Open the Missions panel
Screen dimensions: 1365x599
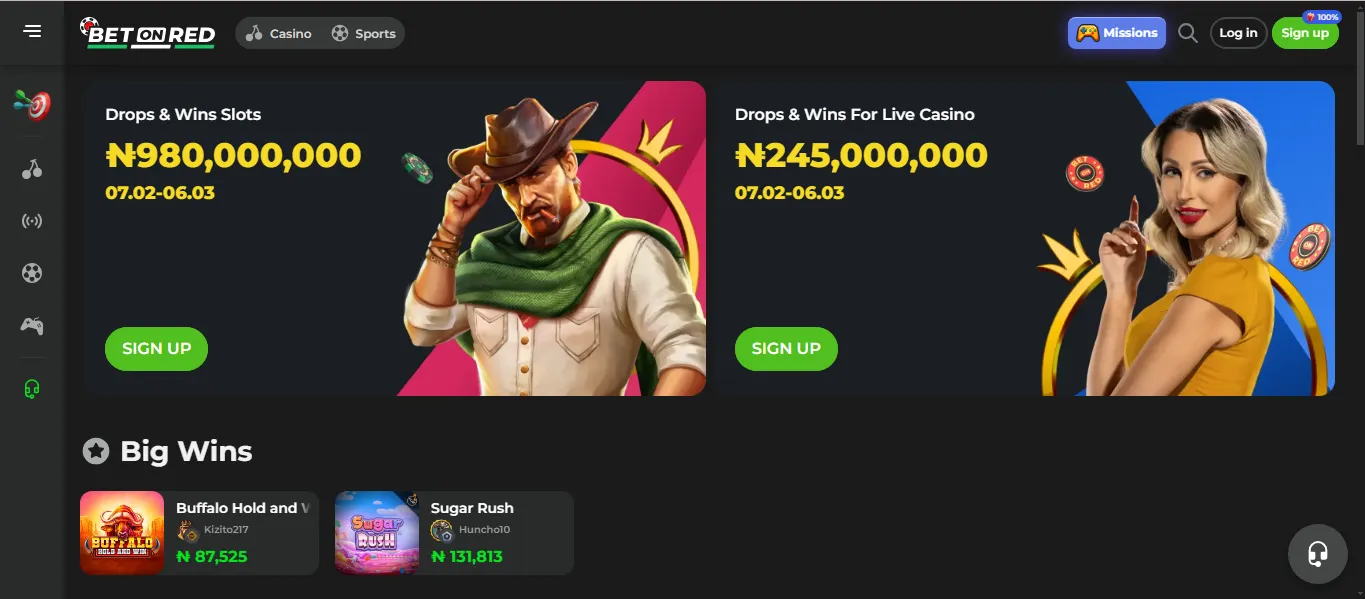1116,32
